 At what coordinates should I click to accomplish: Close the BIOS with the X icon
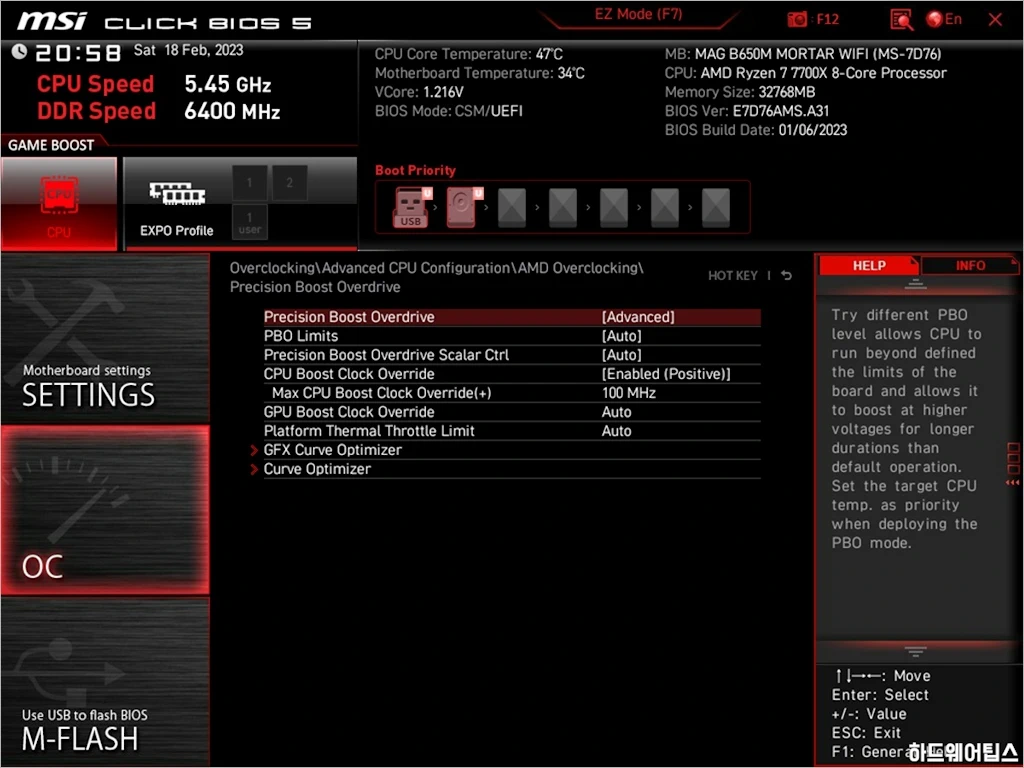pyautogui.click(x=995, y=20)
